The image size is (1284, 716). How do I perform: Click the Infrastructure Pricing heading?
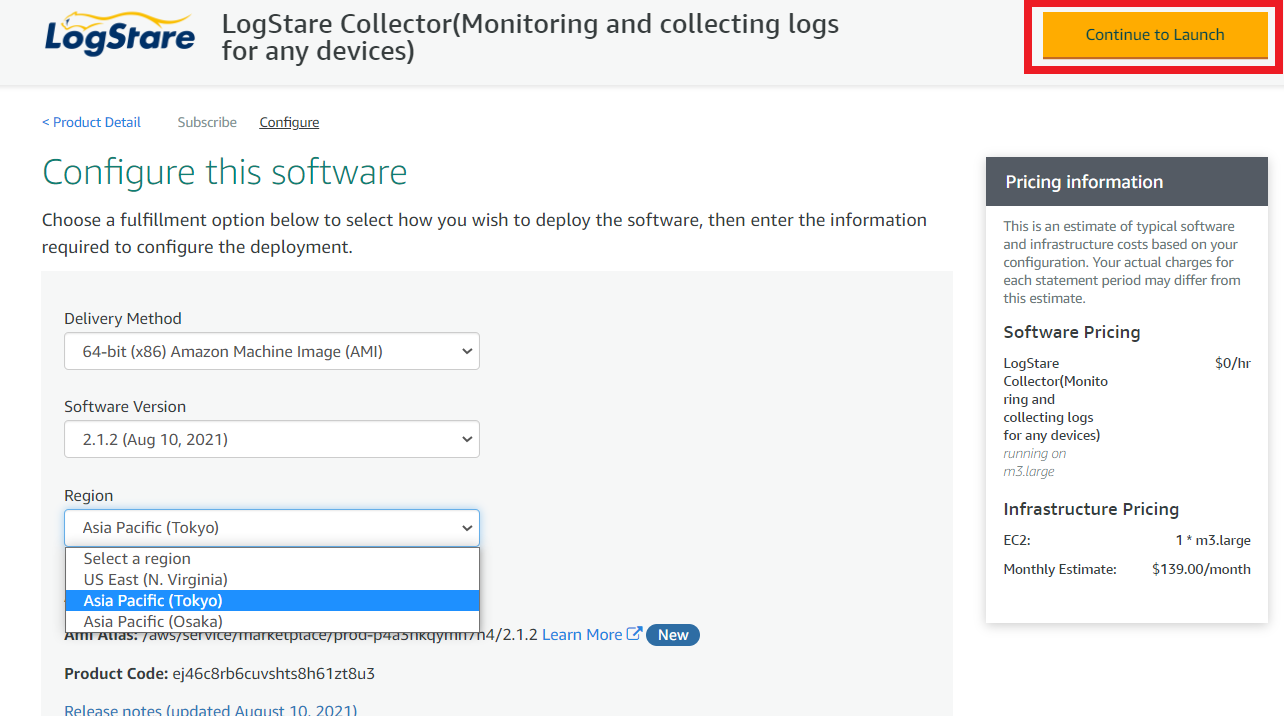1091,509
